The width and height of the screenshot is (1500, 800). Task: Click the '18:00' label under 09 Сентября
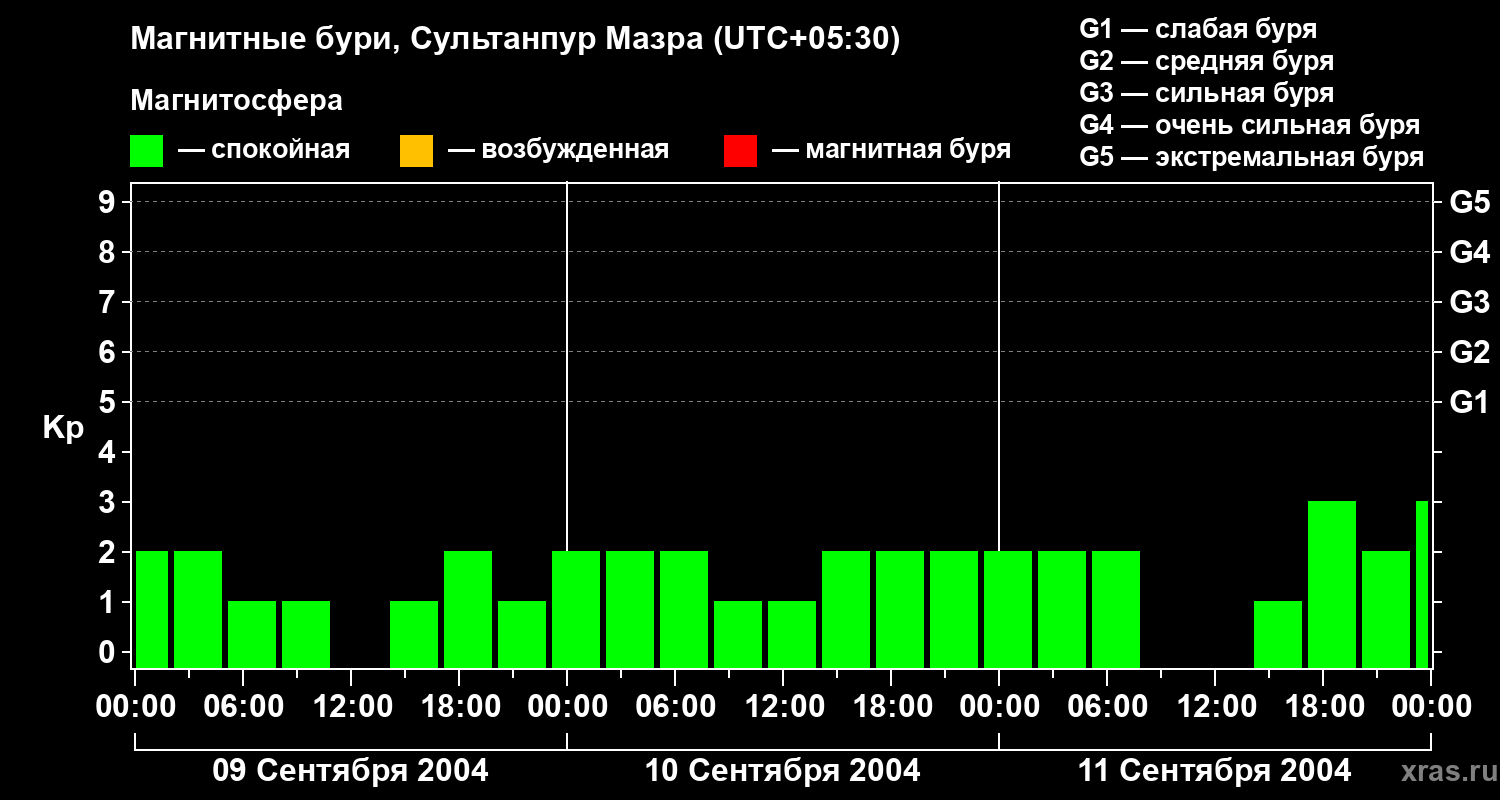point(459,707)
